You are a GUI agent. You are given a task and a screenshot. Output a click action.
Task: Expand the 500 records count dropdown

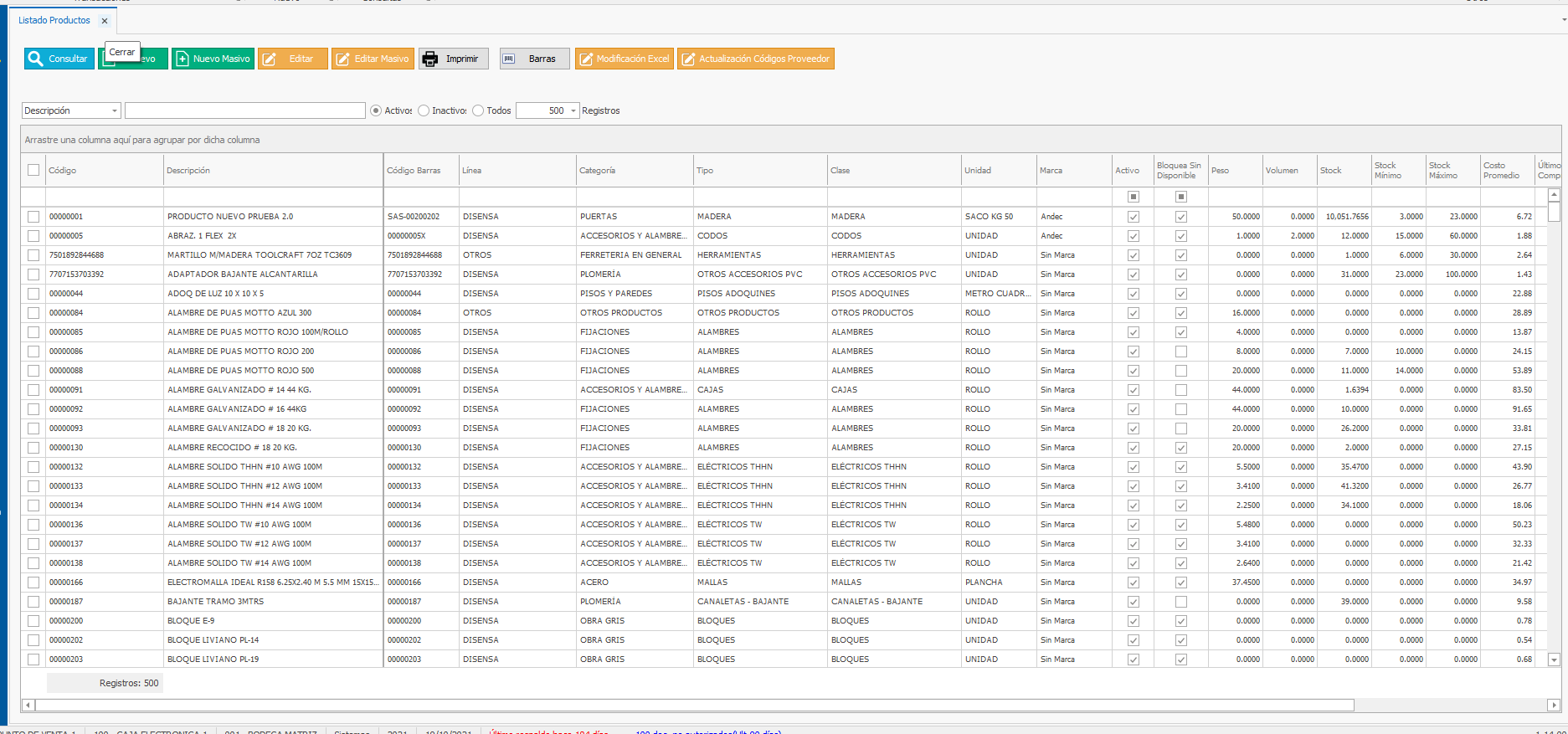click(573, 110)
